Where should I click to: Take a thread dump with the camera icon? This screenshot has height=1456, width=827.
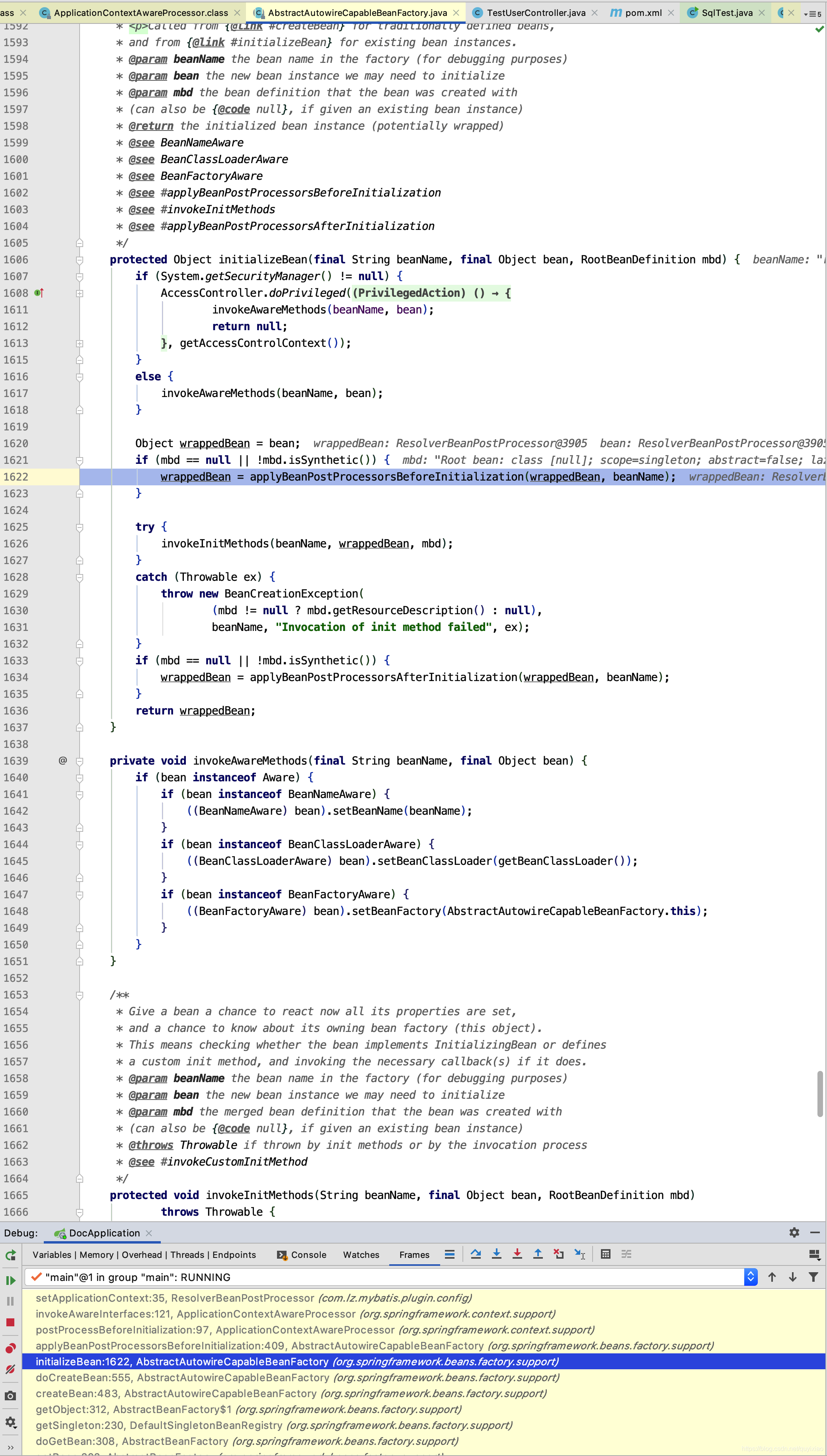pyautogui.click(x=10, y=1395)
